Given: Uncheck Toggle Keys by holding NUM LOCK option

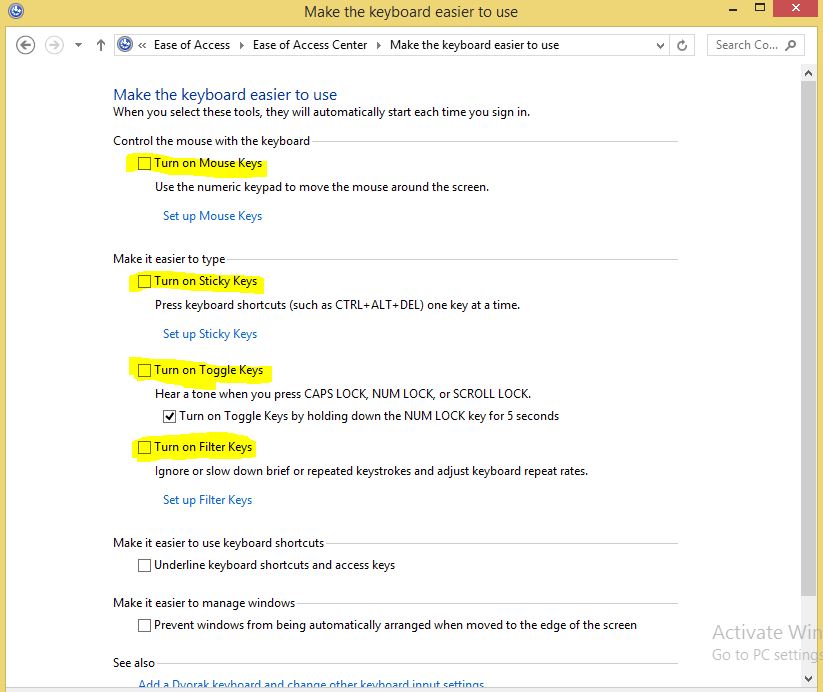Looking at the screenshot, I should tap(169, 416).
